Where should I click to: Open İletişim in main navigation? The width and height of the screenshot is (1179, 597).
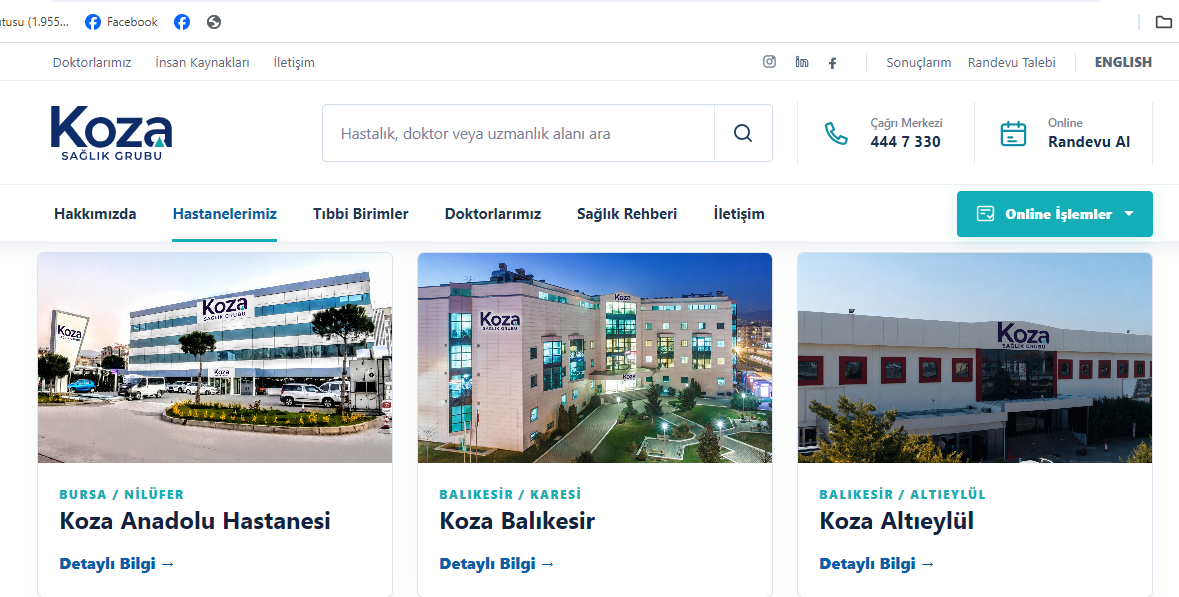[x=738, y=214]
